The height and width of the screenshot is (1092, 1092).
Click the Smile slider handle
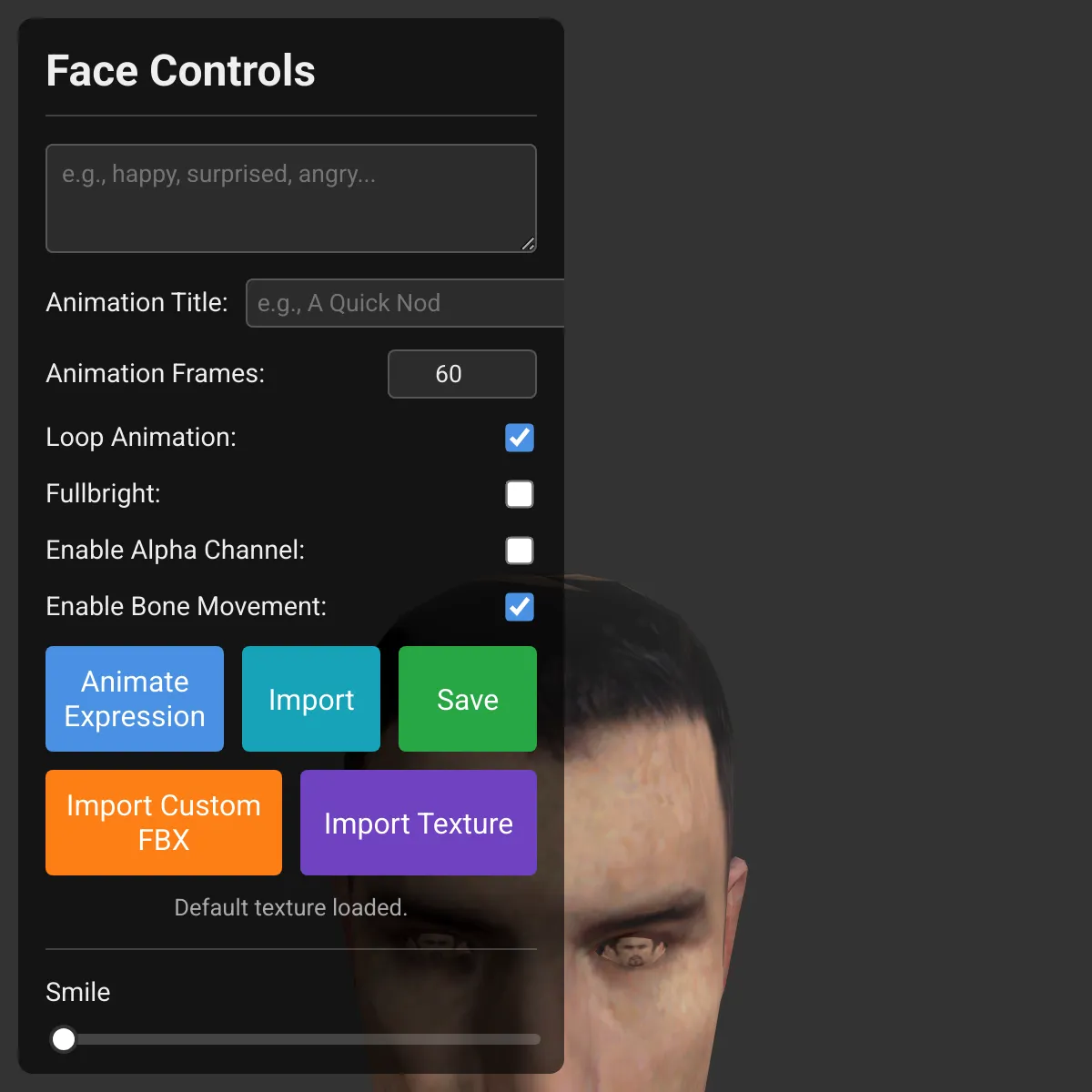(x=64, y=1039)
